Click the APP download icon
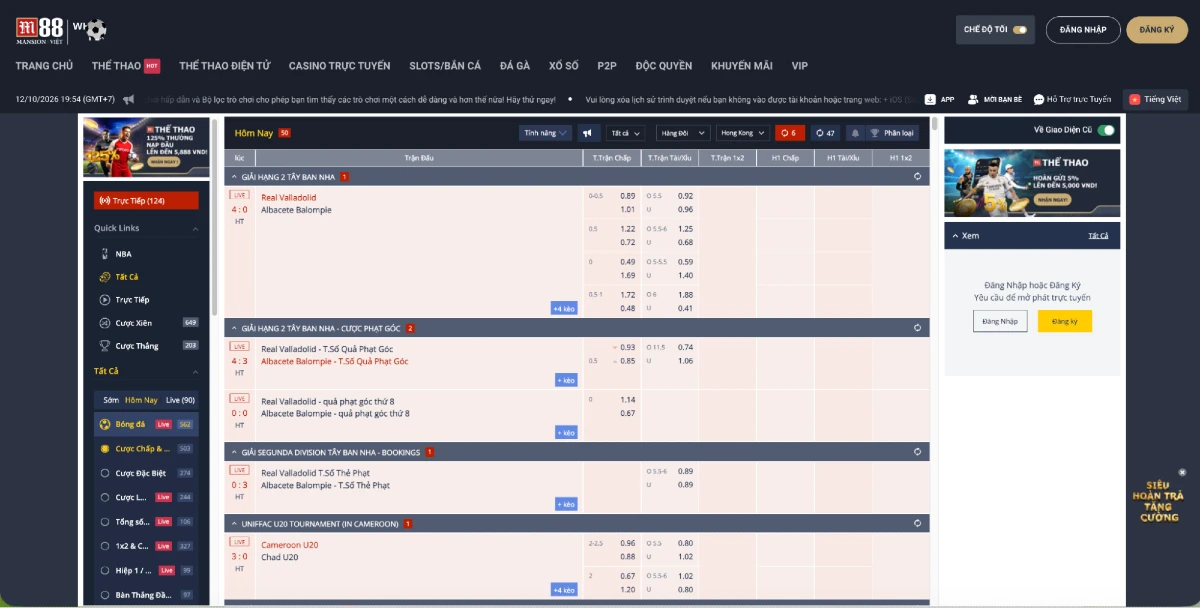Viewport: 1200px width, 608px height. coord(930,99)
